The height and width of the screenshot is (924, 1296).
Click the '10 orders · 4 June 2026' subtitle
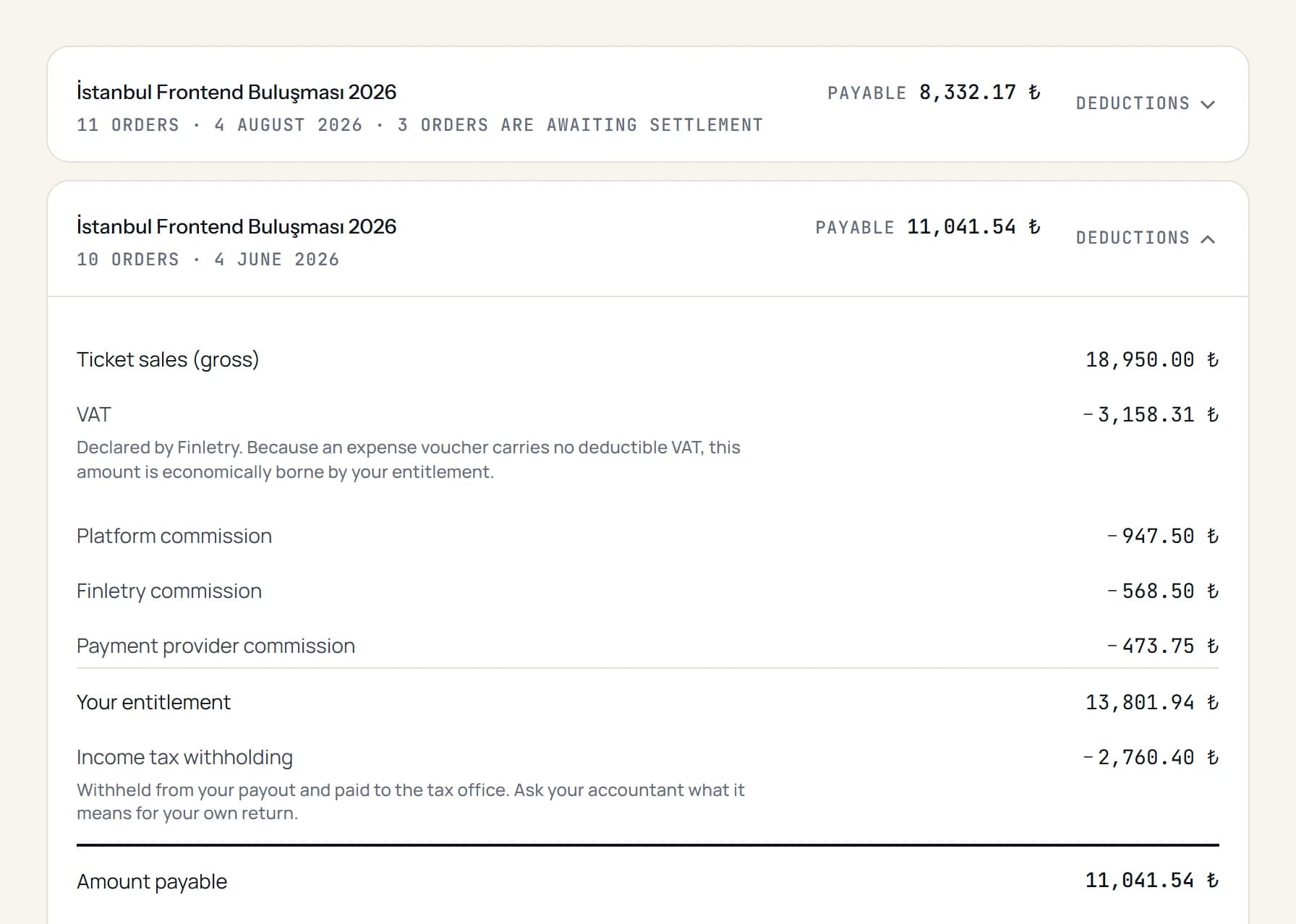pyautogui.click(x=208, y=260)
